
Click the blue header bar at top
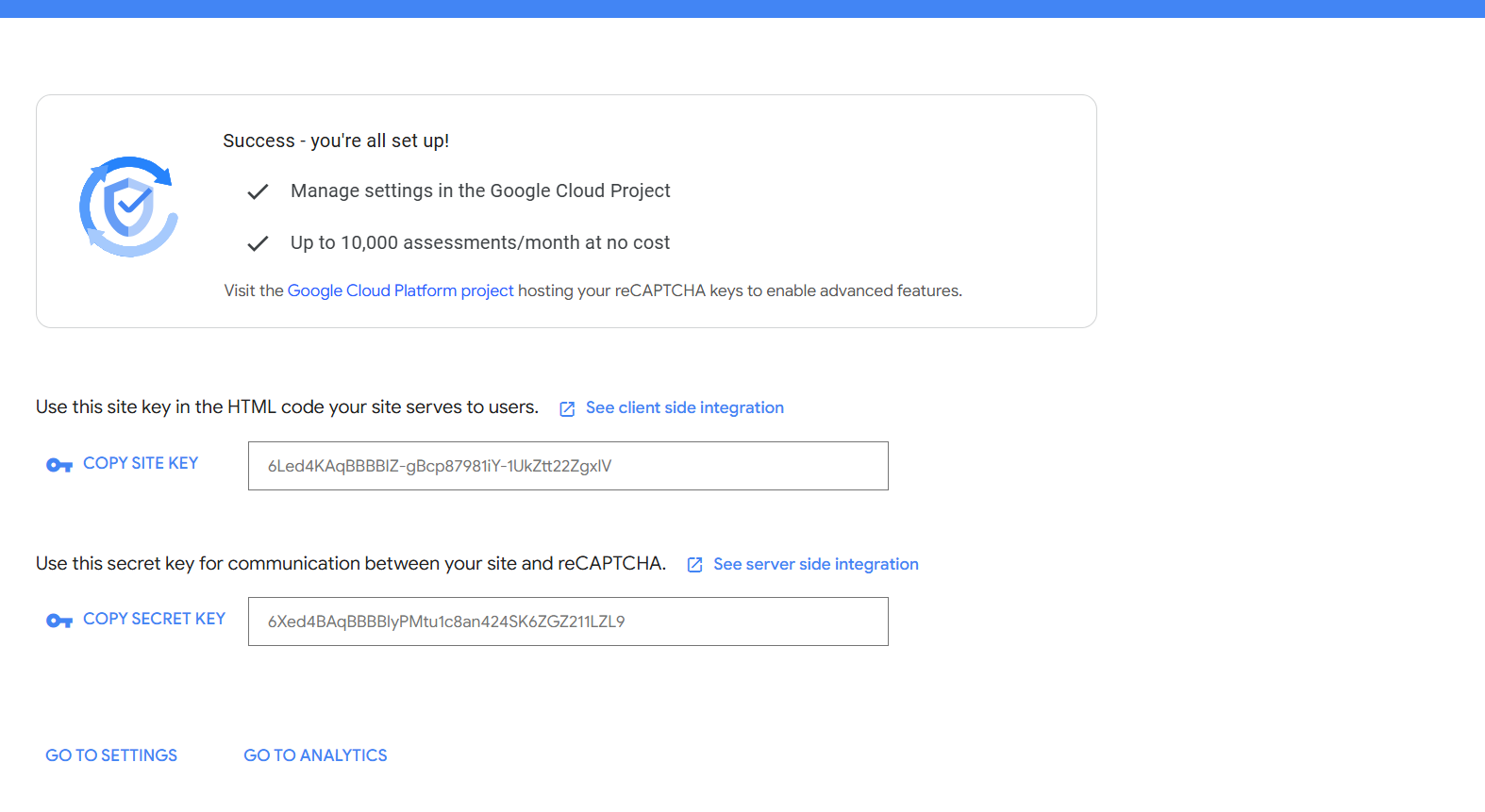click(x=742, y=8)
